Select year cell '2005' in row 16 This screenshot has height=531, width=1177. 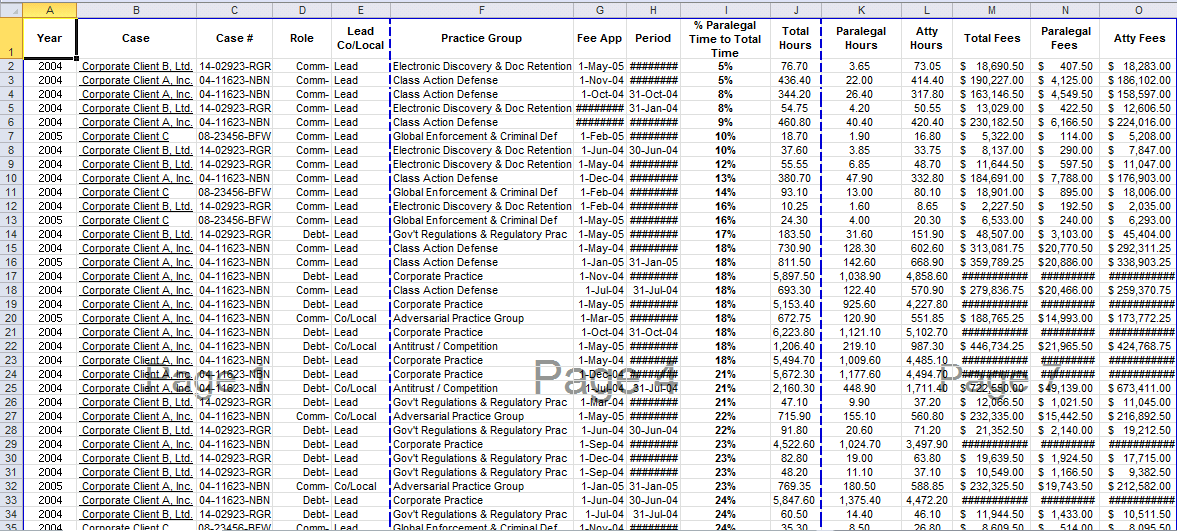coord(50,262)
